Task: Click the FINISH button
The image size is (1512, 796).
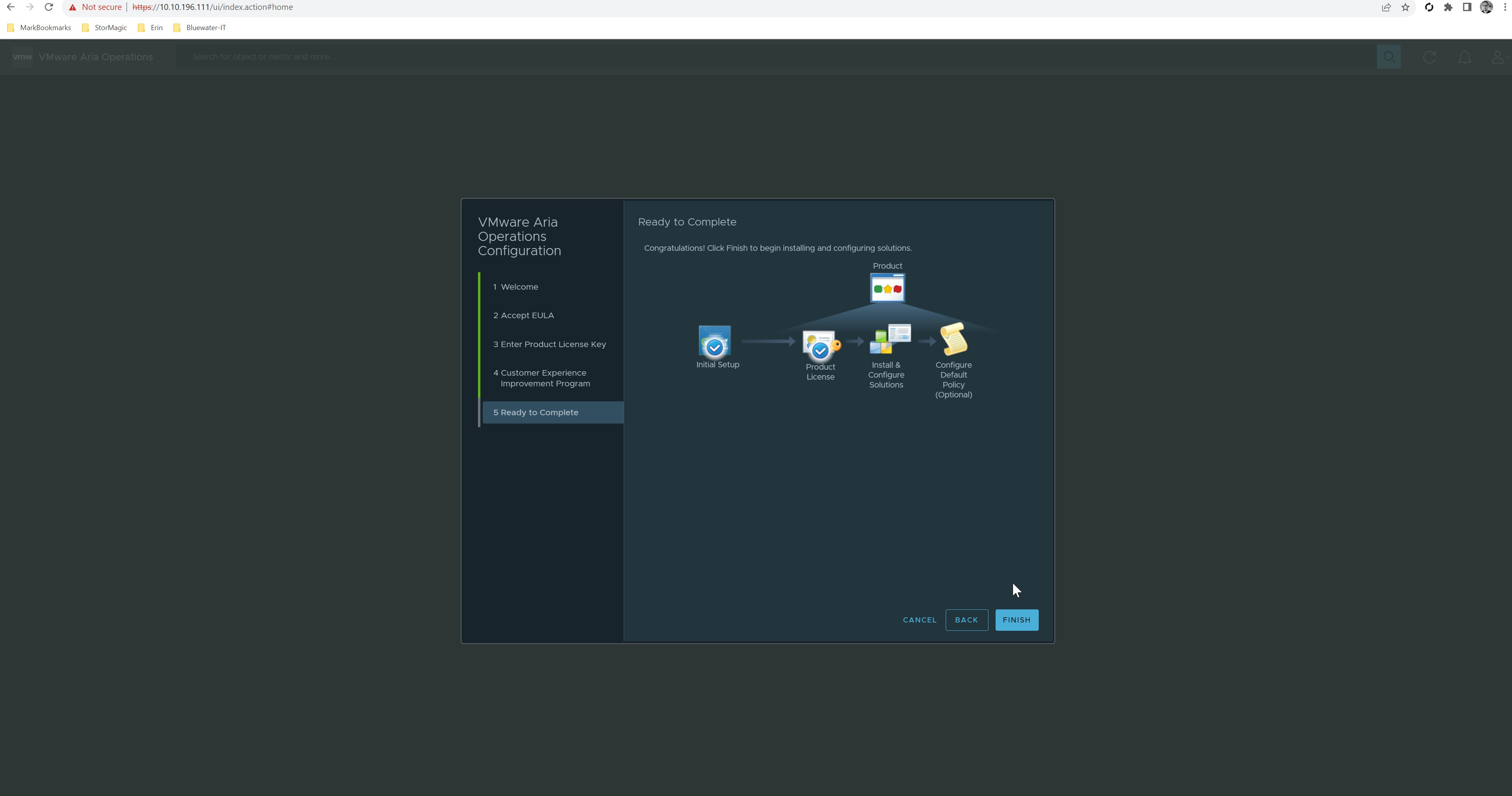Action: (x=1017, y=620)
